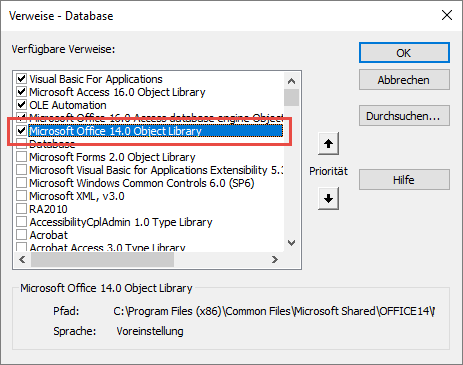Viewport: 463px width, 365px height.
Task: Select the OLE Automation entry
Action: pyautogui.click(x=68, y=105)
